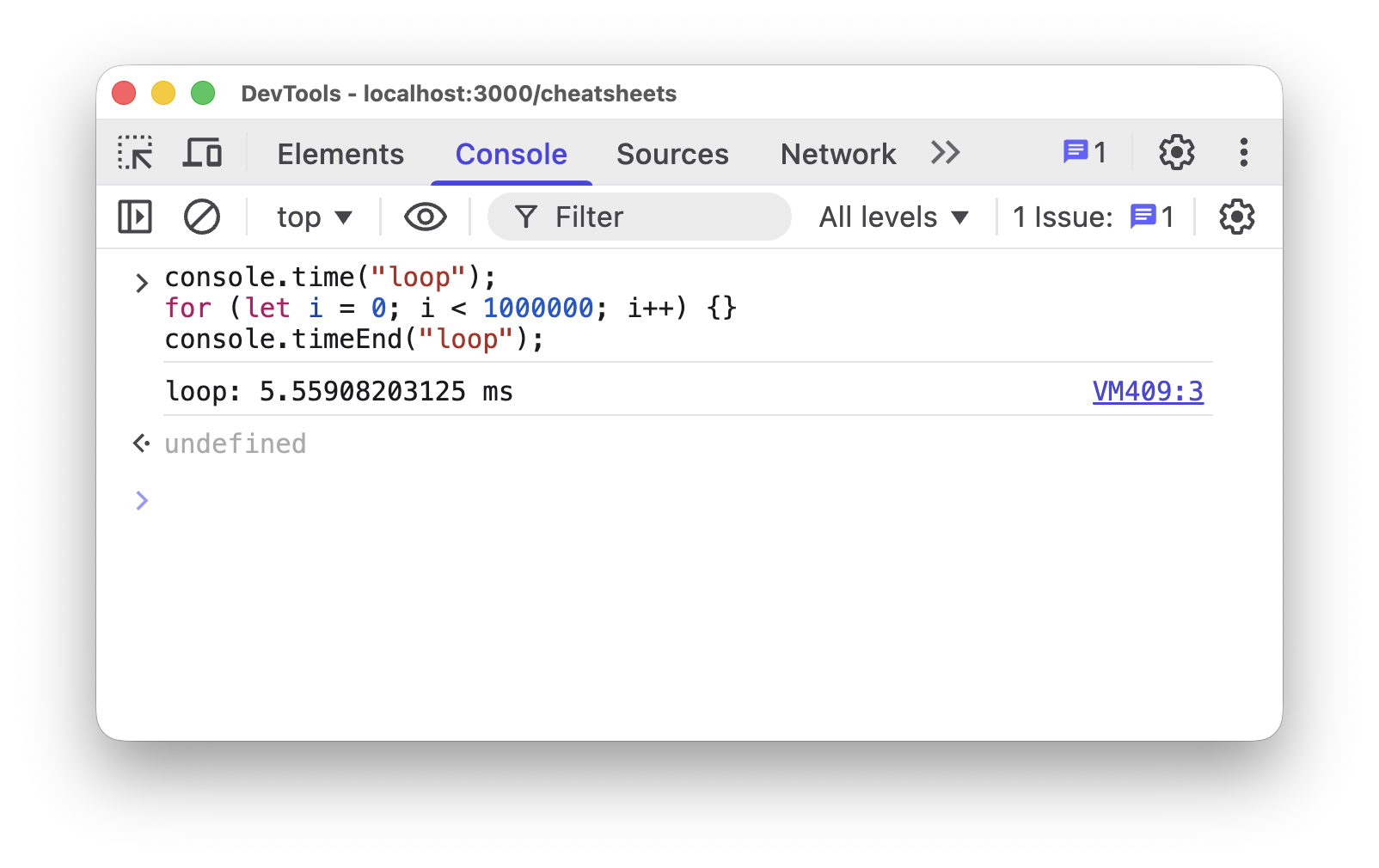Image resolution: width=1379 pixels, height=868 pixels.
Task: Switch to the Sources tab
Action: point(672,154)
